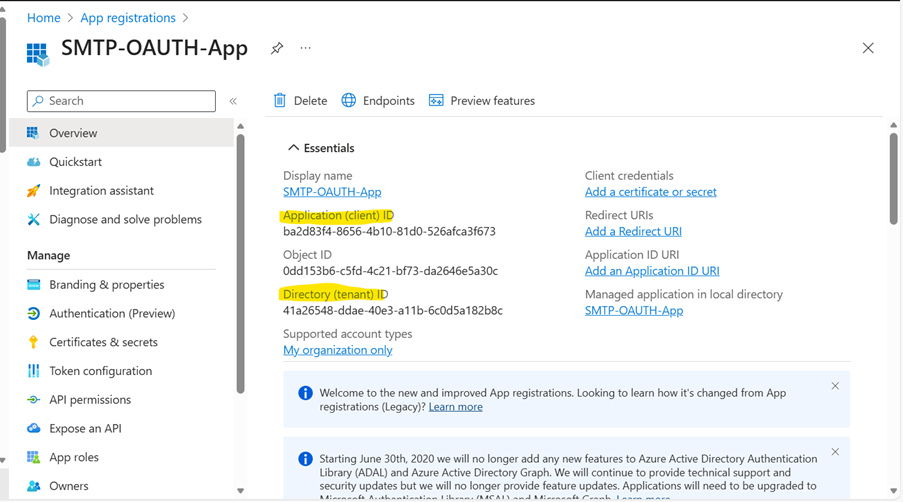
Task: Collapse the Essentials section chevron
Action: (293, 148)
